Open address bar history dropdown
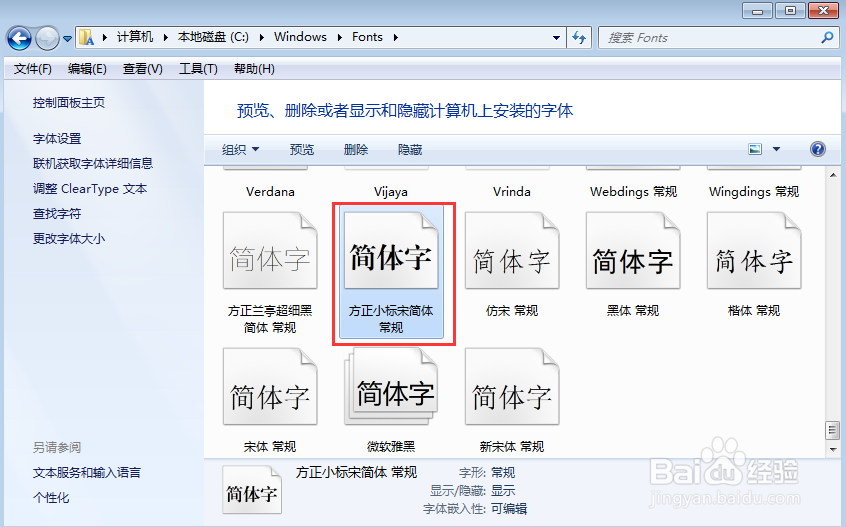Viewport: 846px width, 527px height. 556,38
